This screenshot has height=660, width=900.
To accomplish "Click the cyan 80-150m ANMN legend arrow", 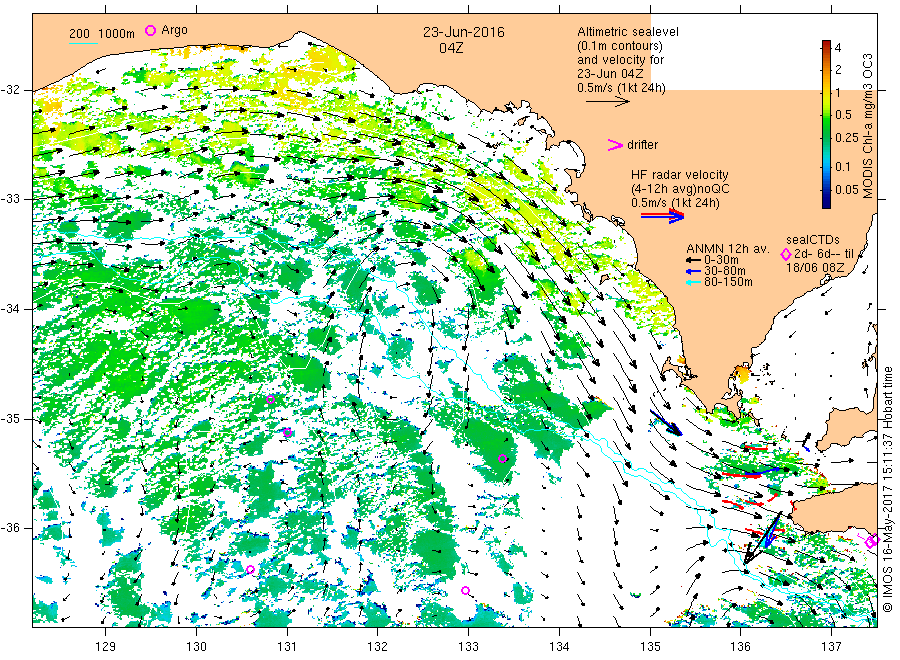I will [x=693, y=282].
